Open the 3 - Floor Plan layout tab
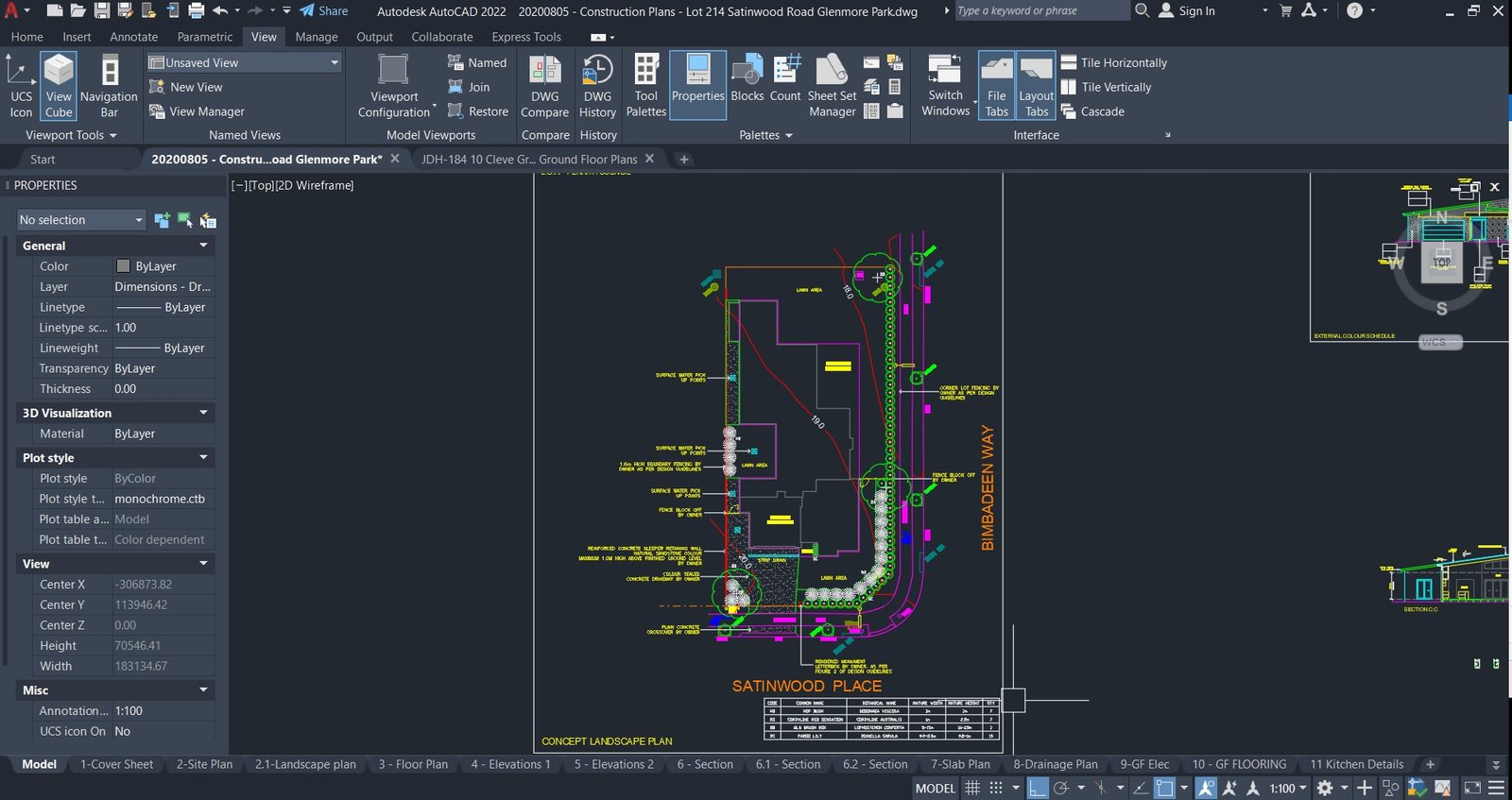The image size is (1512, 800). 413,764
